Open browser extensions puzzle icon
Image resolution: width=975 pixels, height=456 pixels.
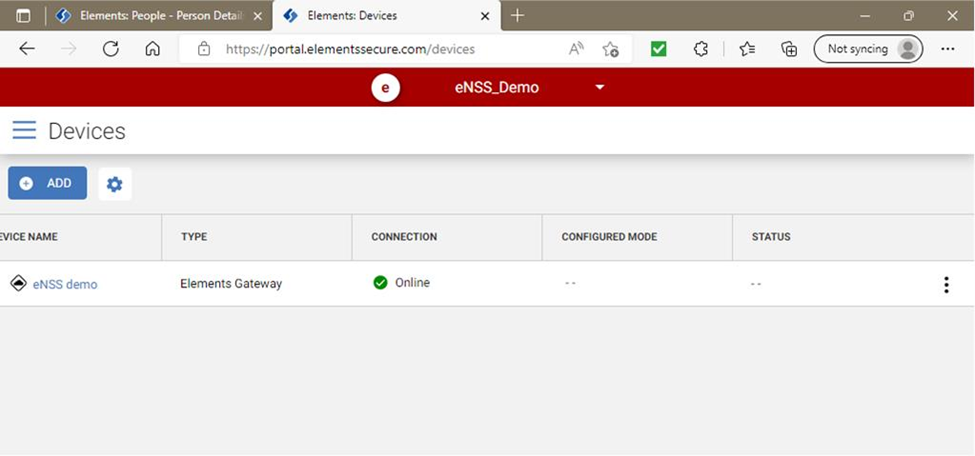[x=701, y=49]
